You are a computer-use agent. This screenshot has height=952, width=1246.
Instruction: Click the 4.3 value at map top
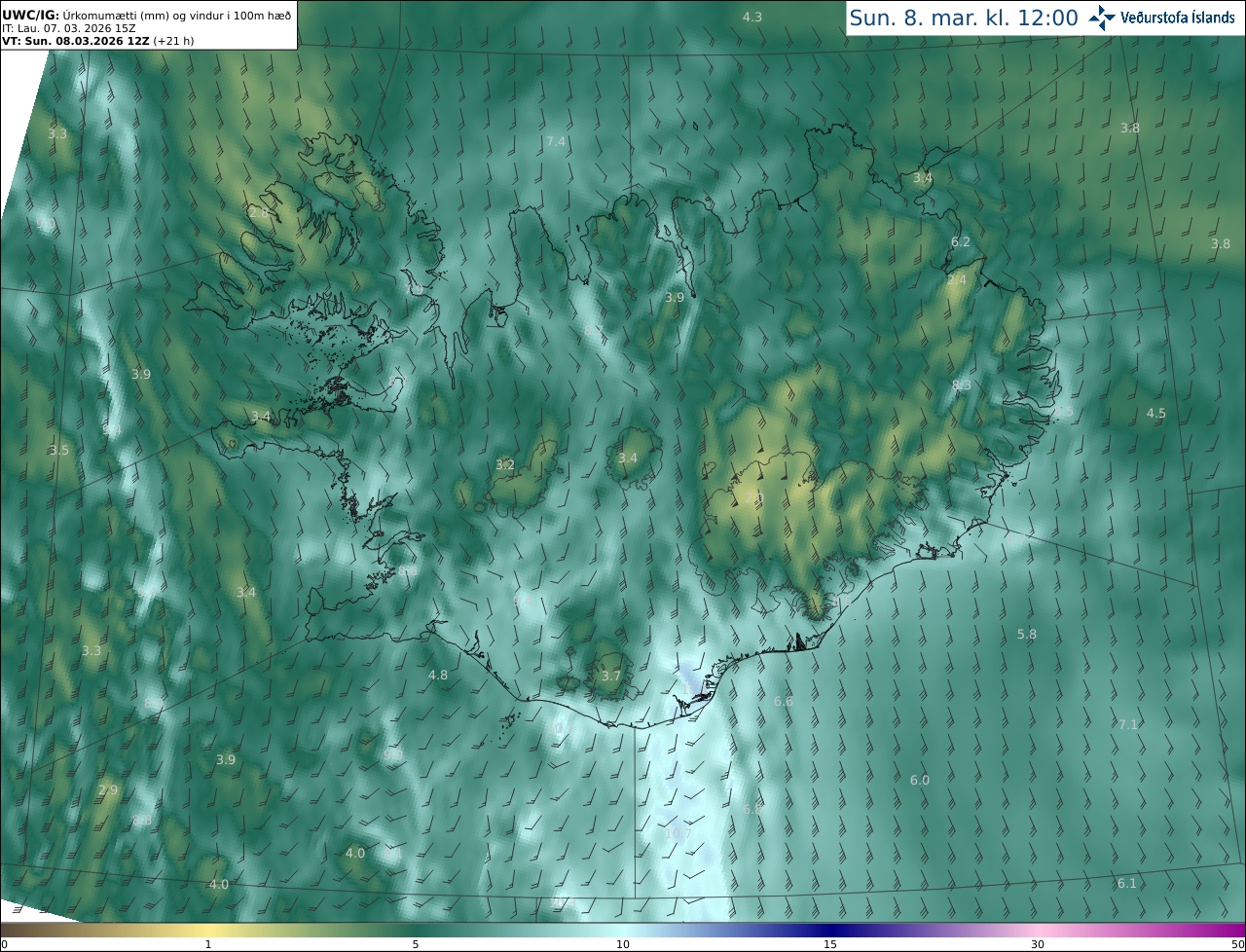[752, 17]
